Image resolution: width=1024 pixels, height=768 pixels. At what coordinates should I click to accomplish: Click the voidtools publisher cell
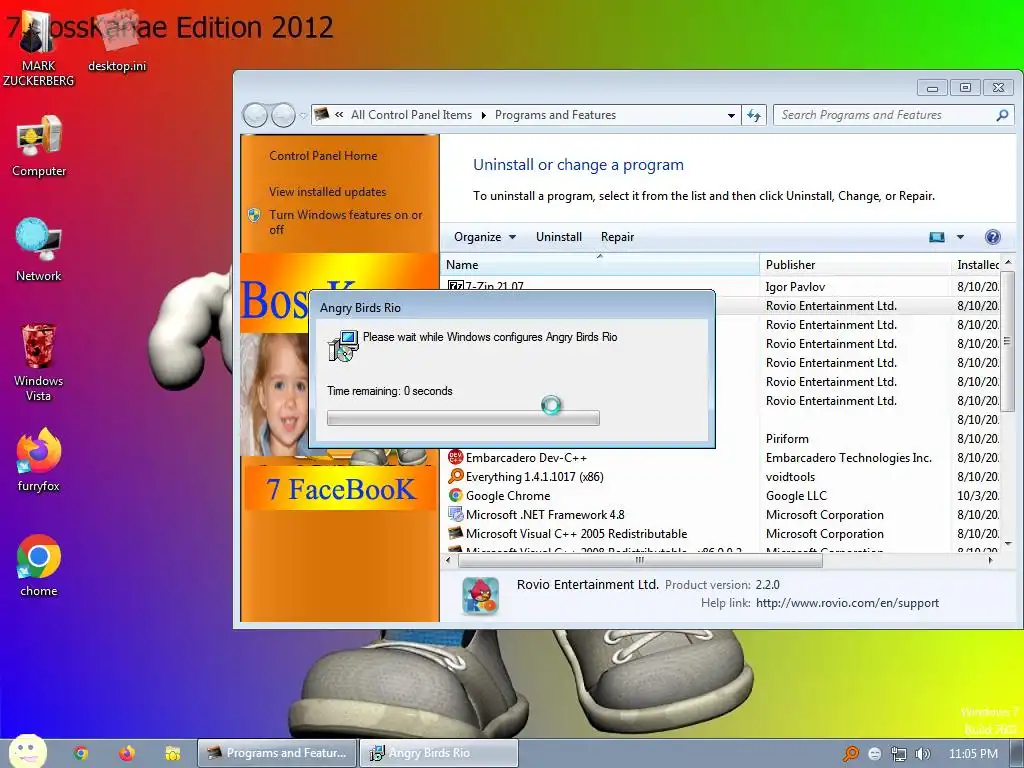pos(790,477)
